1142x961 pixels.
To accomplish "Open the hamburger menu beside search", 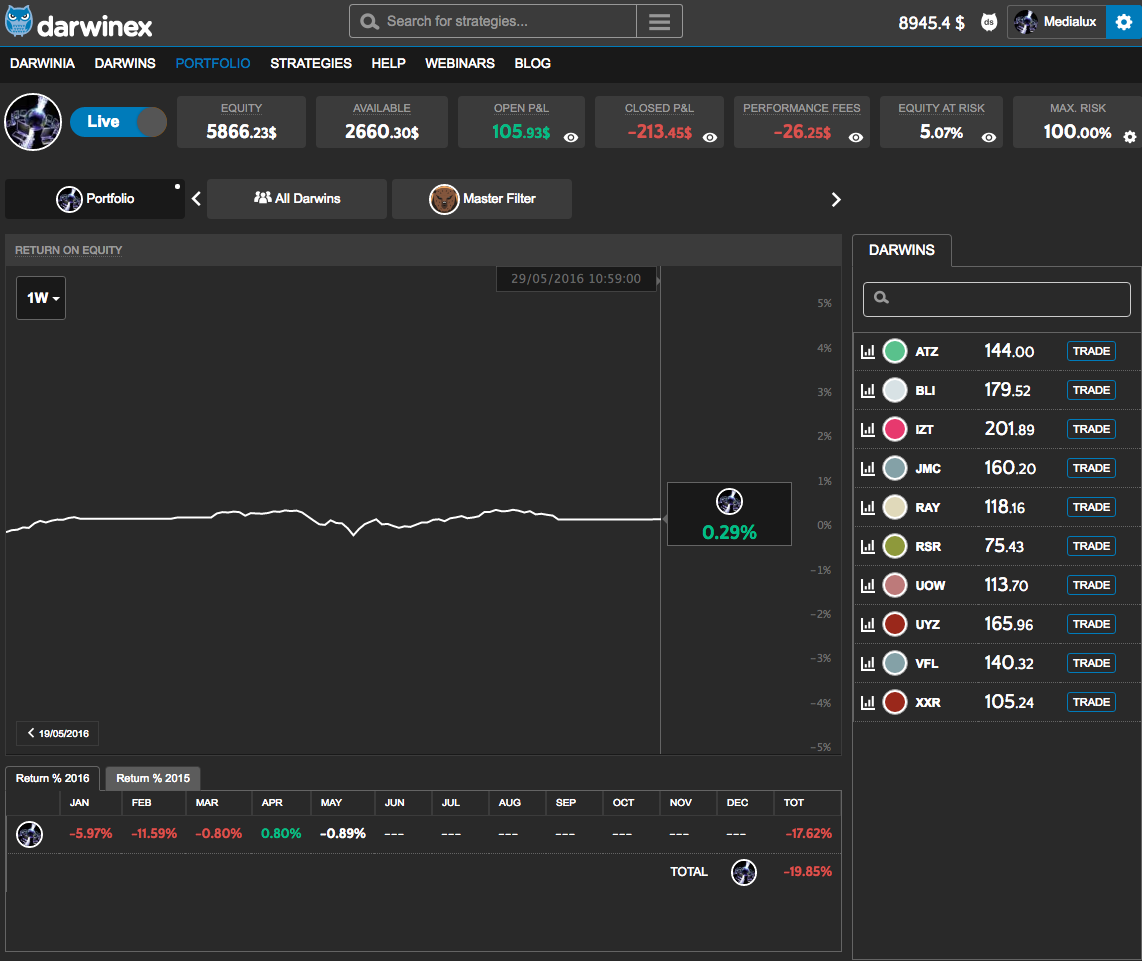I will coord(659,21).
